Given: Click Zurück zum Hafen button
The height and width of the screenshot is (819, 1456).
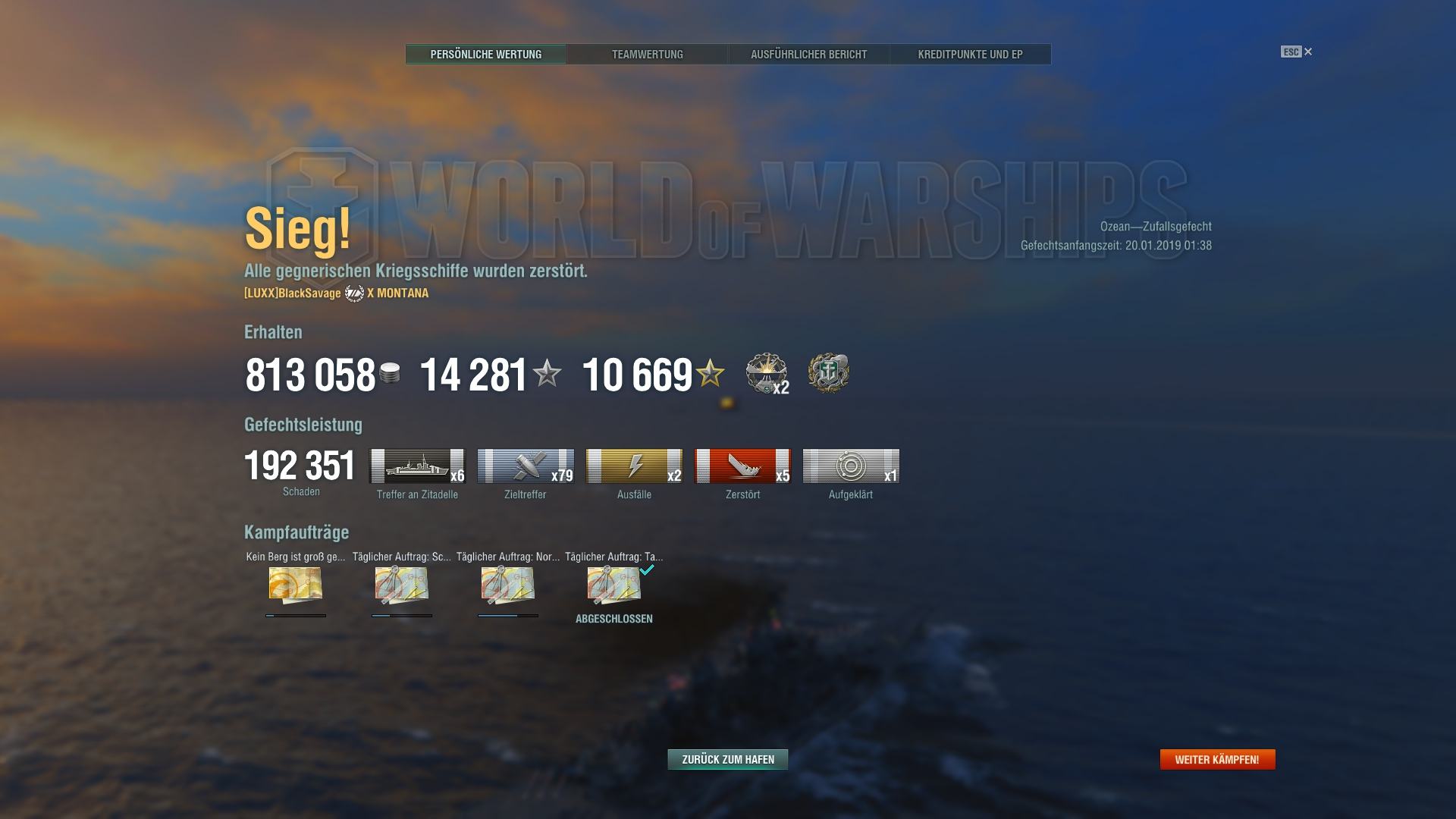Looking at the screenshot, I should click(728, 759).
